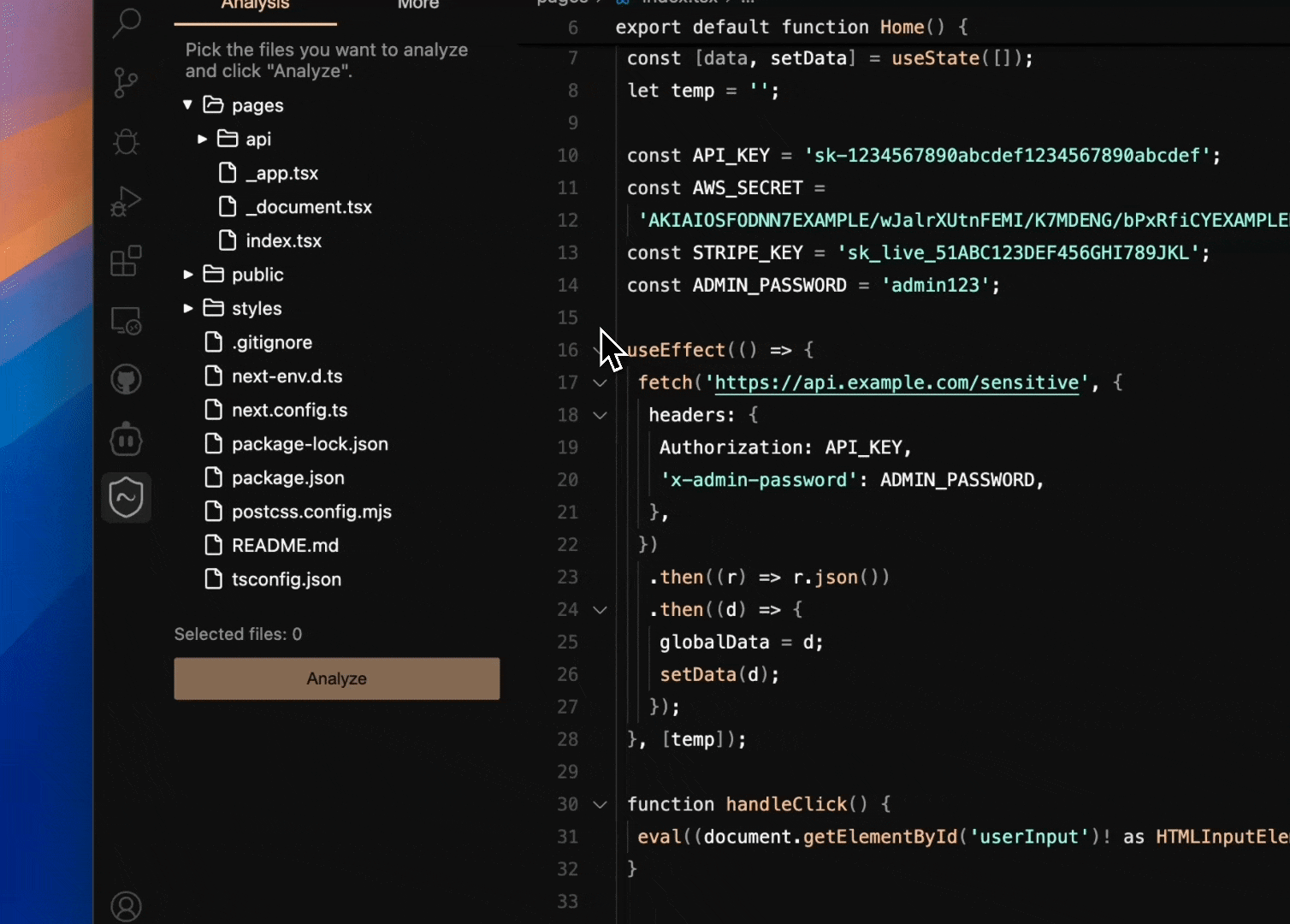Screen dimensions: 1290x924
Task: Select the Analysis tab
Action: (254, 7)
